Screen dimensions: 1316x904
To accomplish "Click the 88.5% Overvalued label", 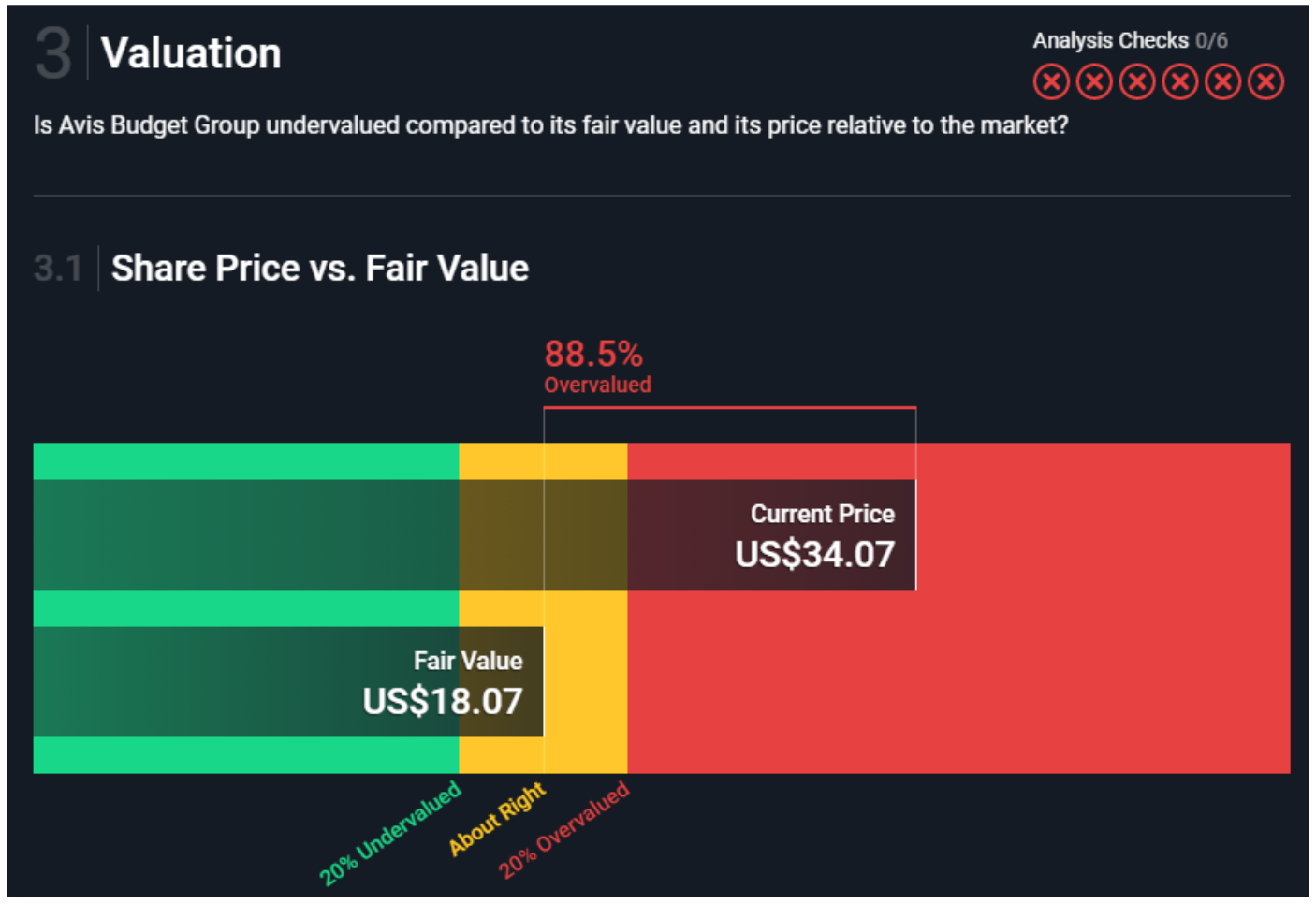I will pyautogui.click(x=596, y=366).
